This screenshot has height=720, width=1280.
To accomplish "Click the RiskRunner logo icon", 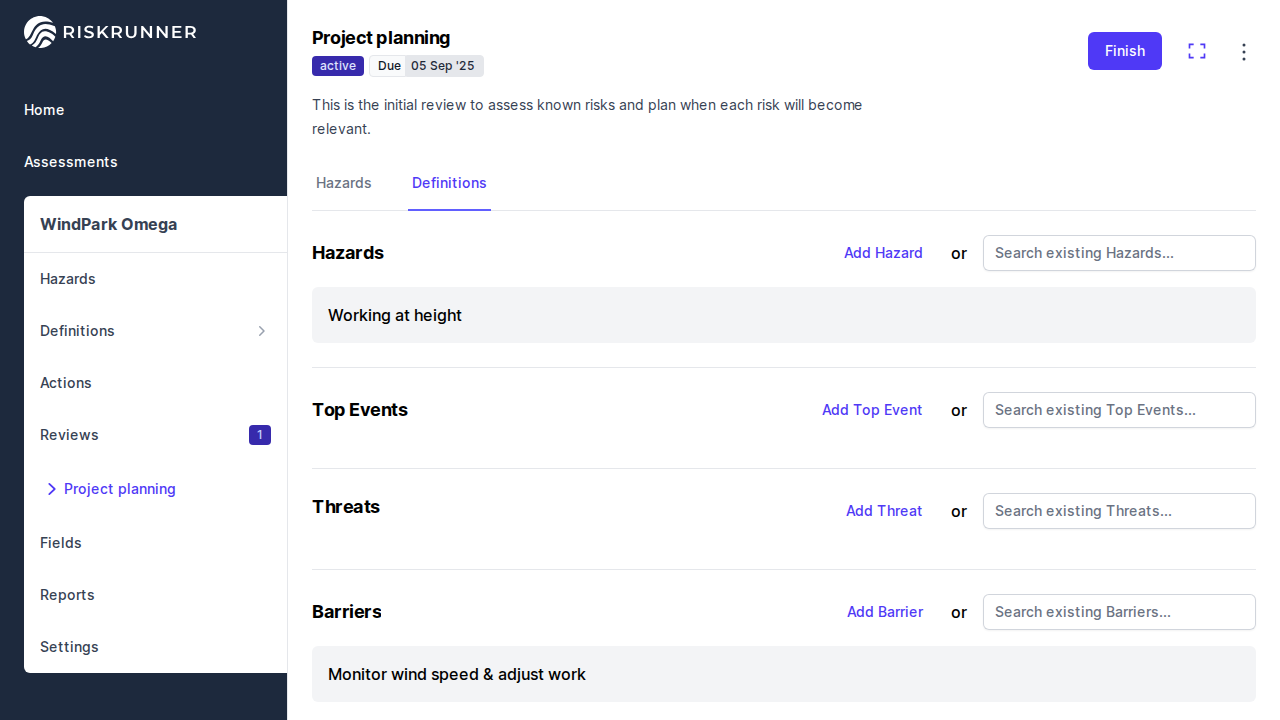I will point(41,32).
